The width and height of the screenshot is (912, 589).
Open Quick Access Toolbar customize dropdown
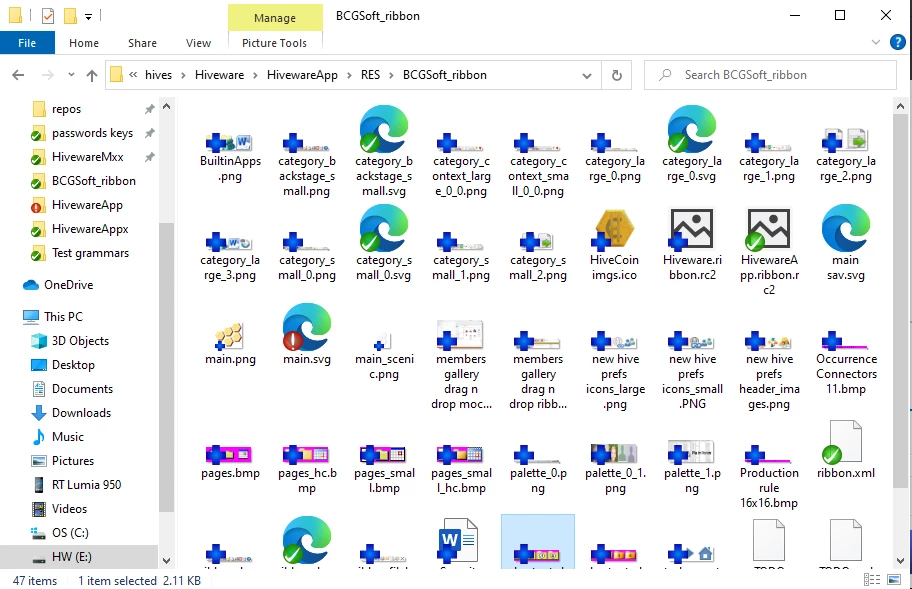point(88,16)
